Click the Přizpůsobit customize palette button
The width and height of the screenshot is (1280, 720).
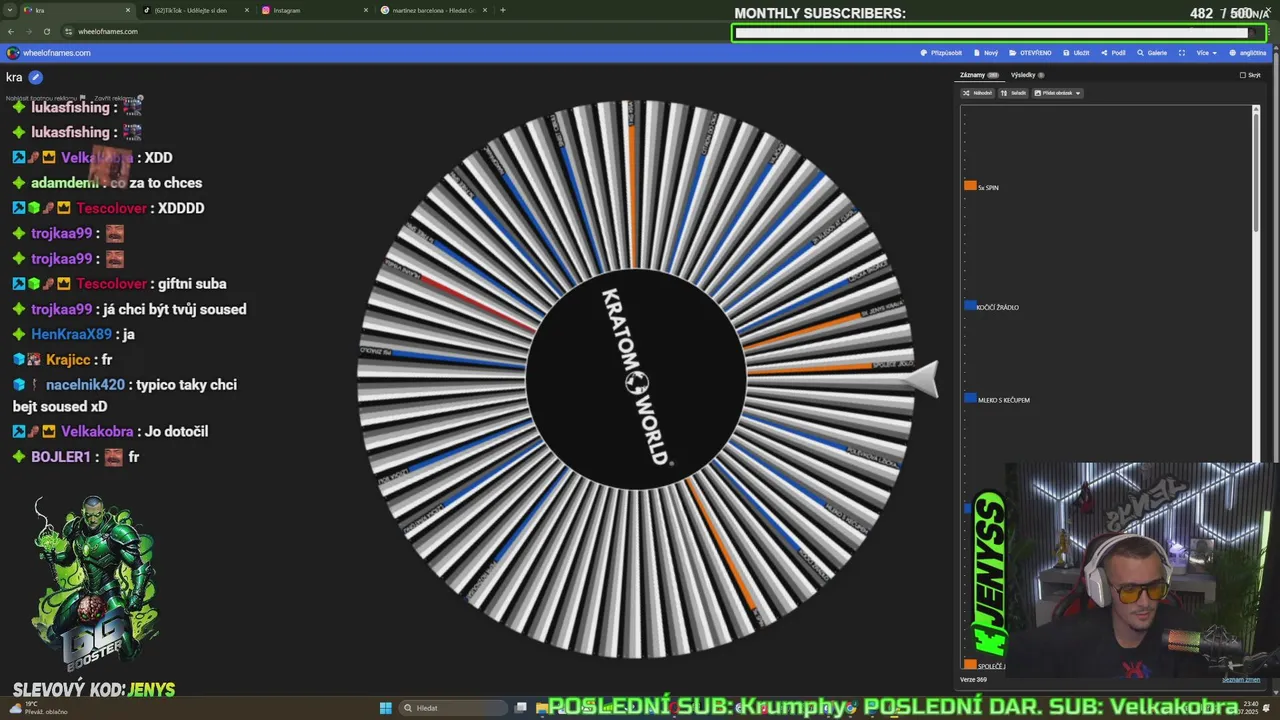942,53
